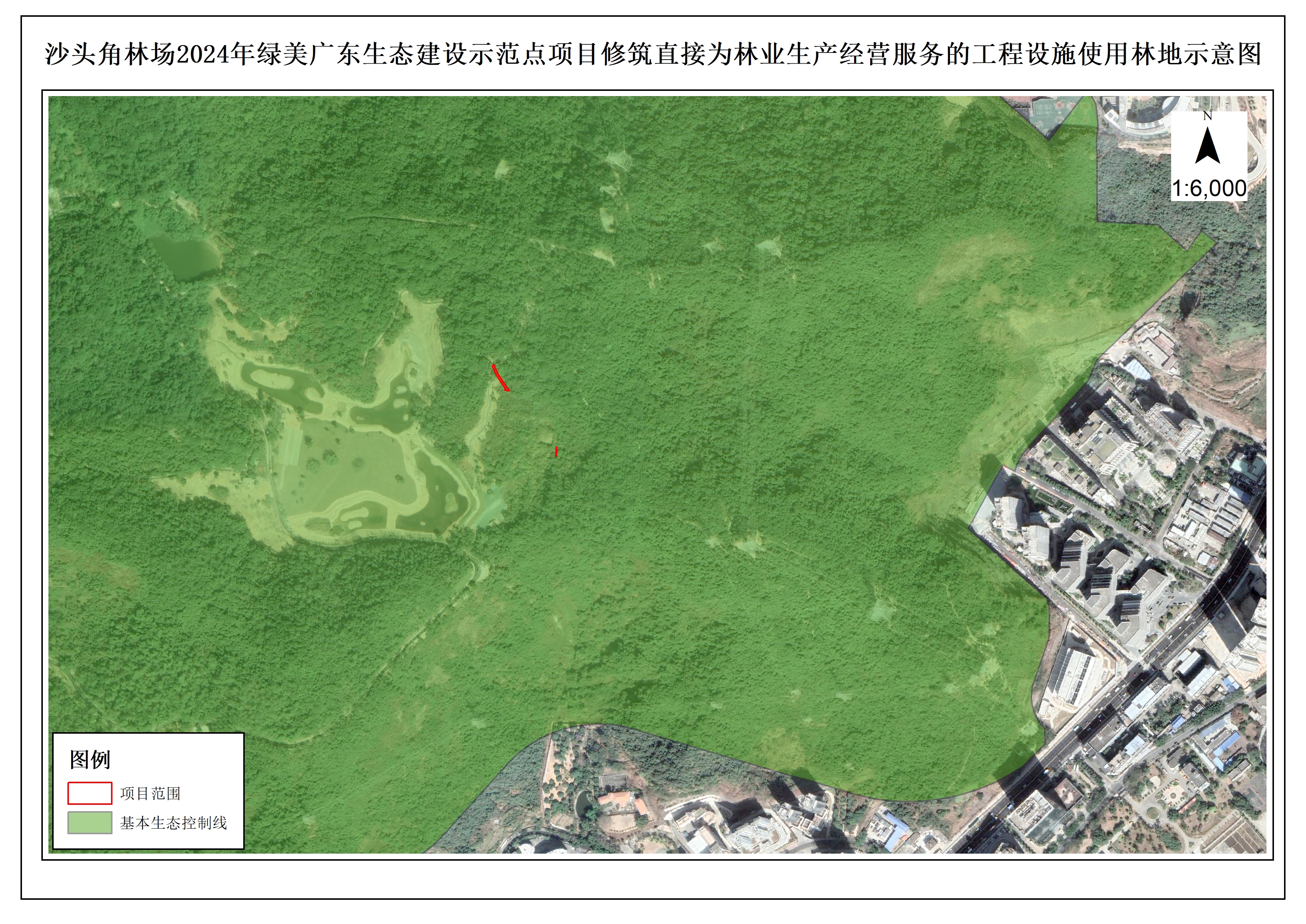Click the 基本生态控制线 legend label
The image size is (1306, 924).
click(x=173, y=823)
